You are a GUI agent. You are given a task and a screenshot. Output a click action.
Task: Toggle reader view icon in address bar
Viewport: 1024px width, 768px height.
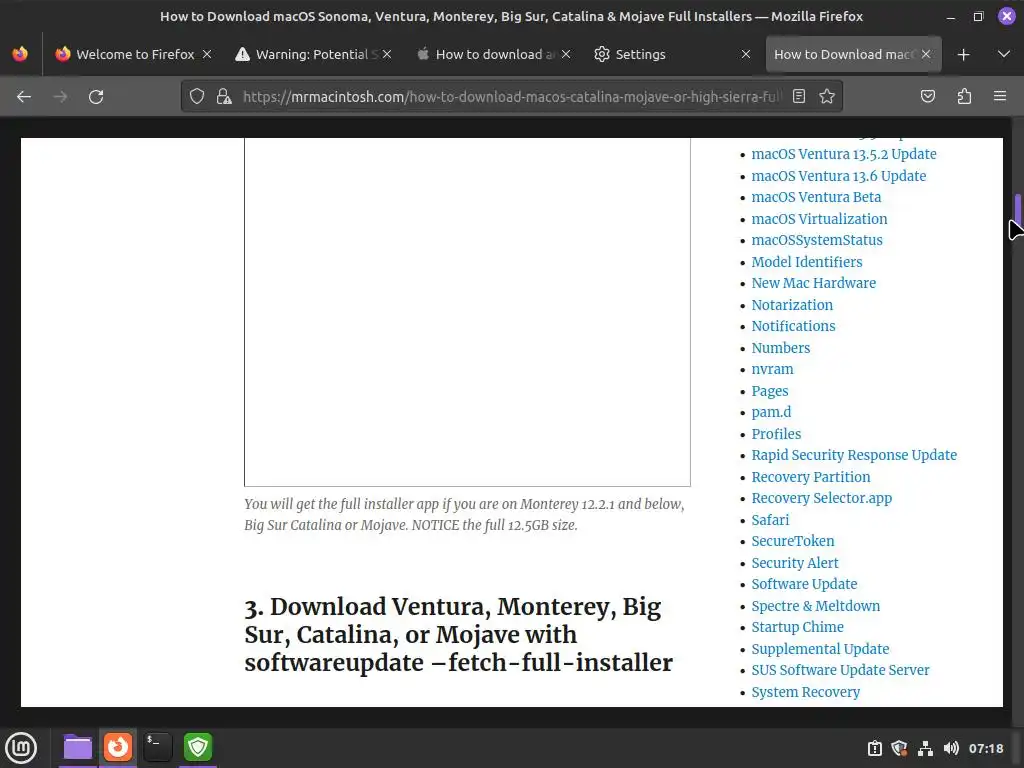[799, 97]
